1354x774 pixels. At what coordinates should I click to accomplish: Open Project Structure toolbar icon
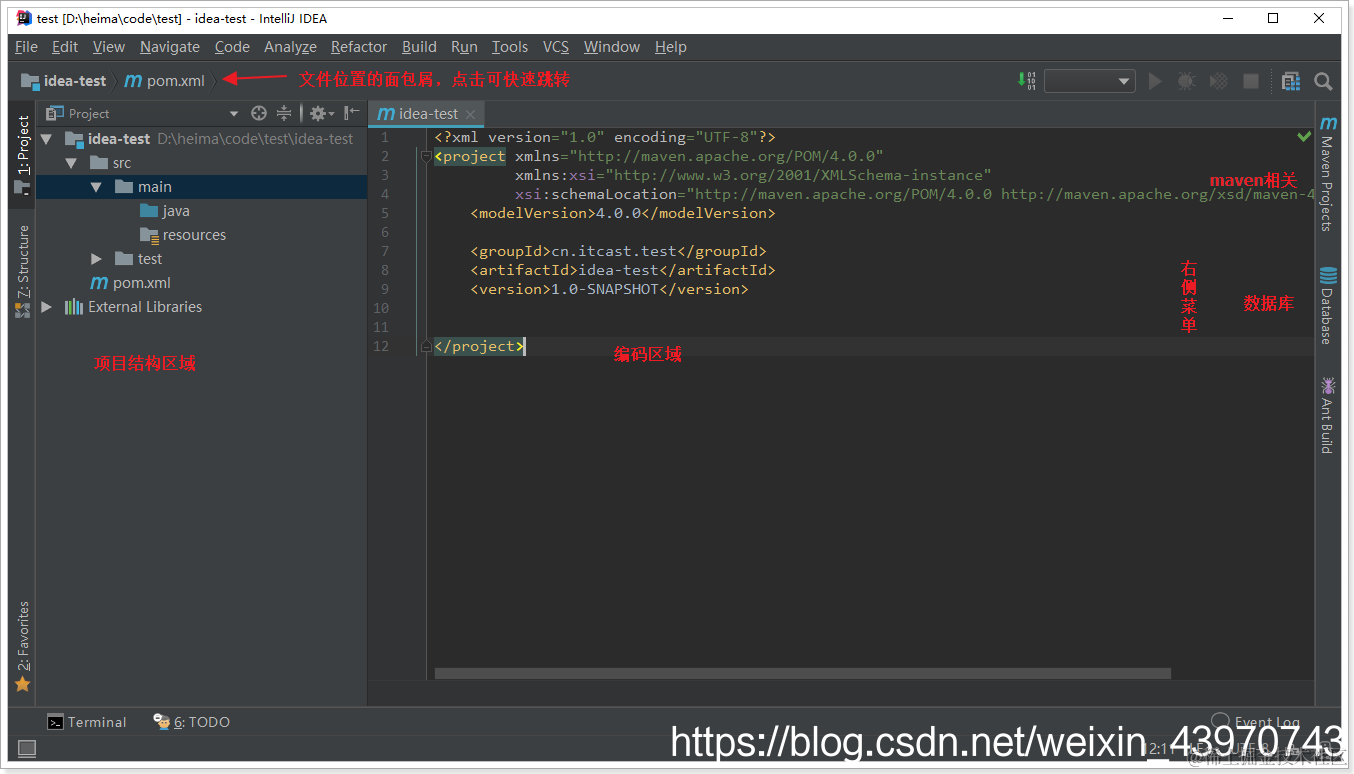click(x=1291, y=81)
